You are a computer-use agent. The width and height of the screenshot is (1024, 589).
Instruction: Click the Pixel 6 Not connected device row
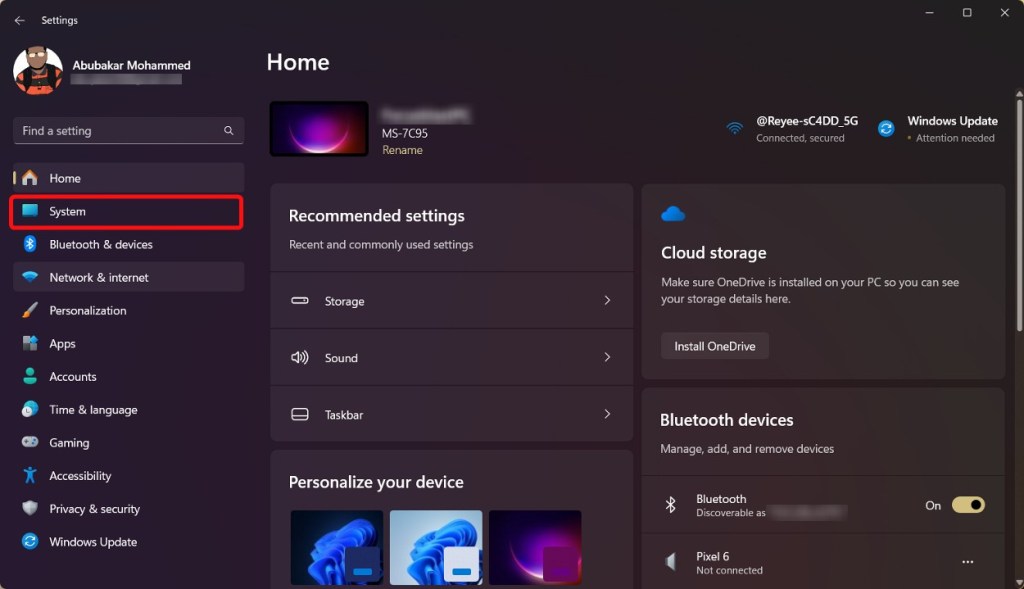(x=823, y=562)
